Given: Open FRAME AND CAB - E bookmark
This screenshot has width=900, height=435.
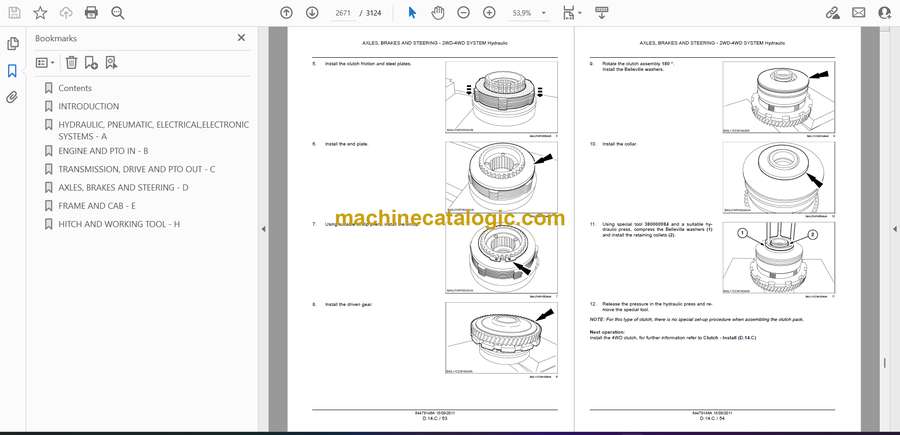Looking at the screenshot, I should [x=97, y=205].
